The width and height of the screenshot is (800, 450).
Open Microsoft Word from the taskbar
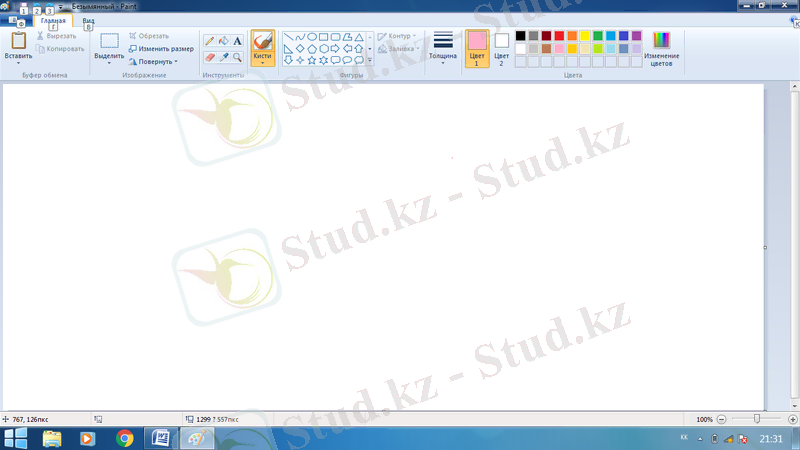(161, 438)
